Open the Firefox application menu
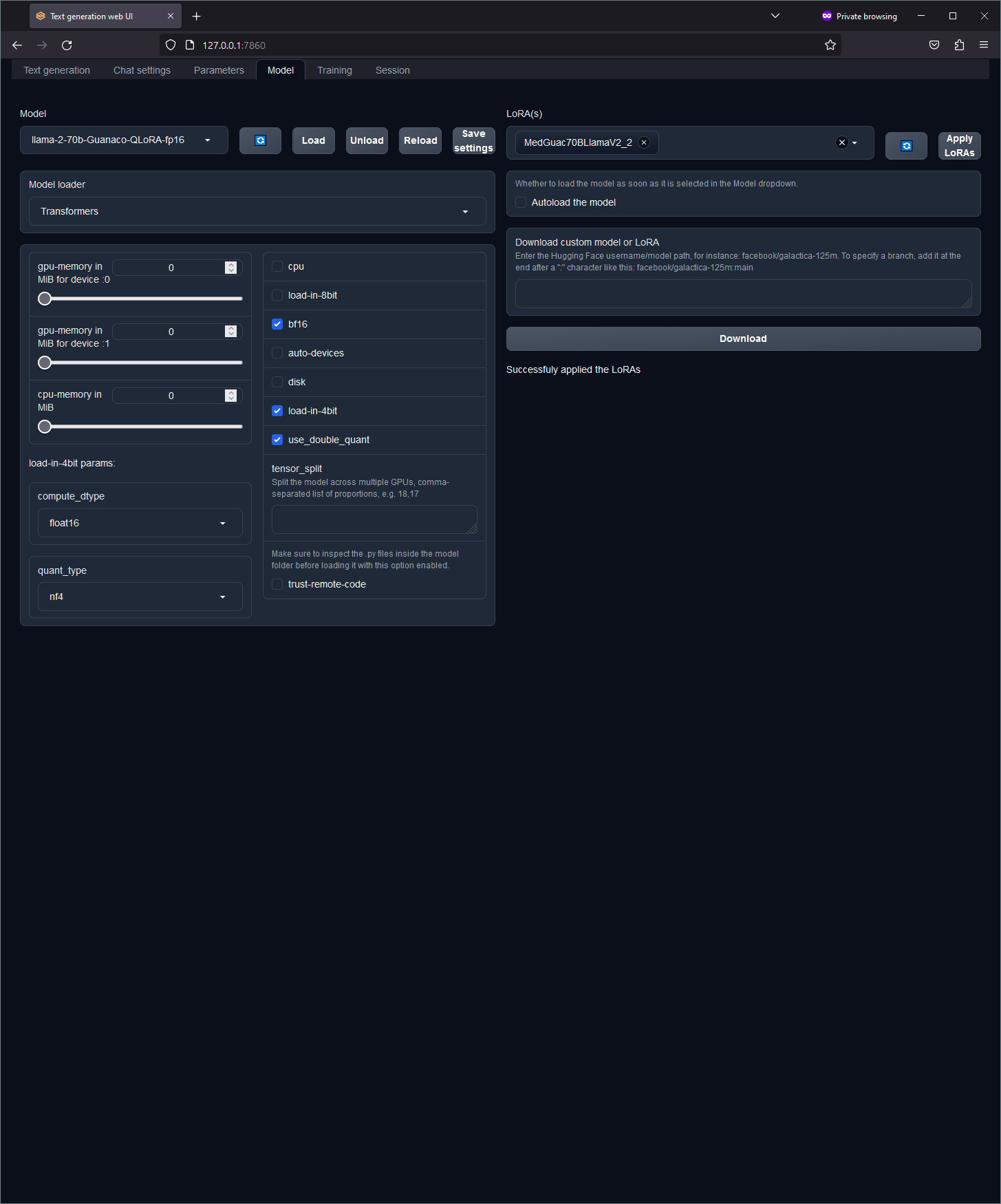Image resolution: width=1001 pixels, height=1204 pixels. (984, 45)
